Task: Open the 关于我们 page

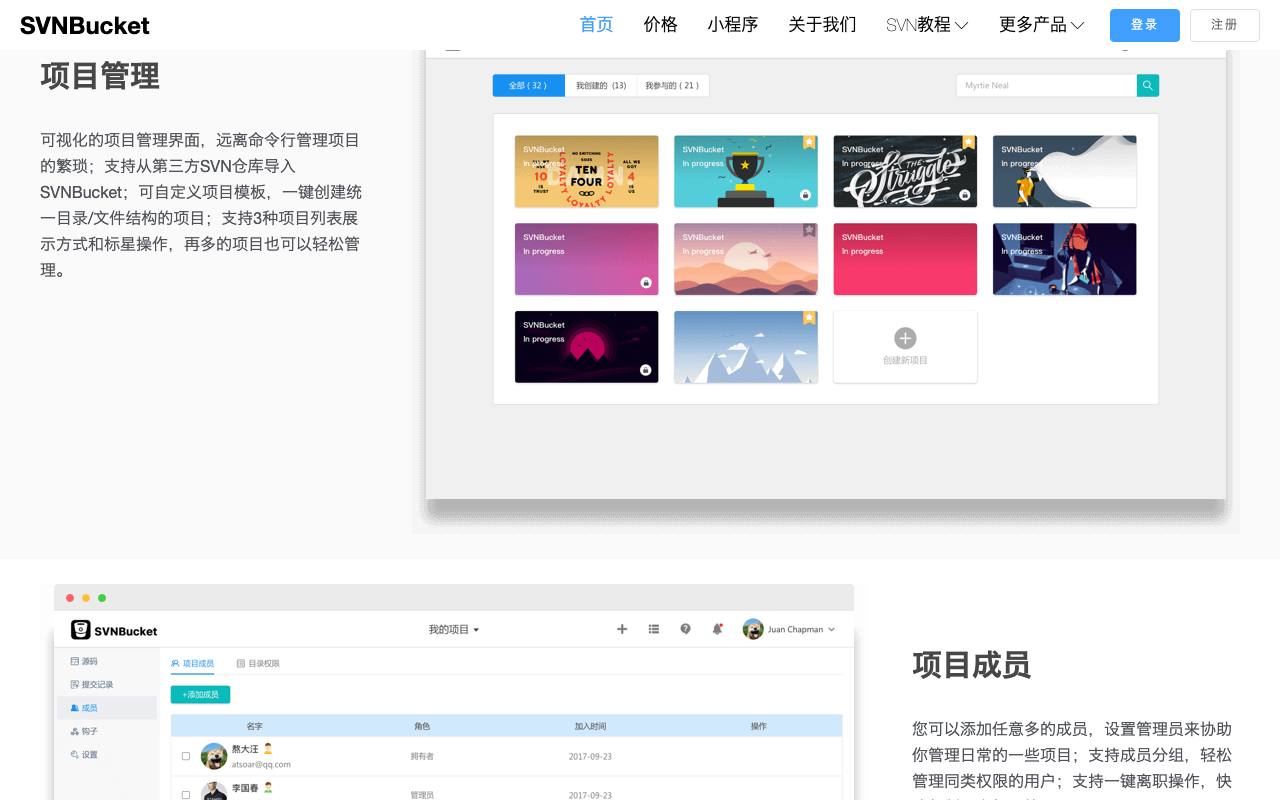Action: pyautogui.click(x=822, y=25)
